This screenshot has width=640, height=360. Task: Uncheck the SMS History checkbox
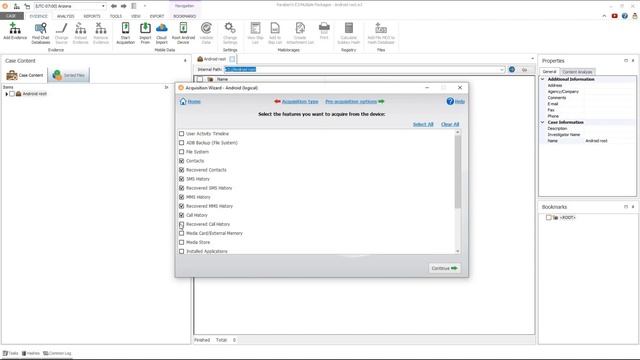pyautogui.click(x=182, y=179)
